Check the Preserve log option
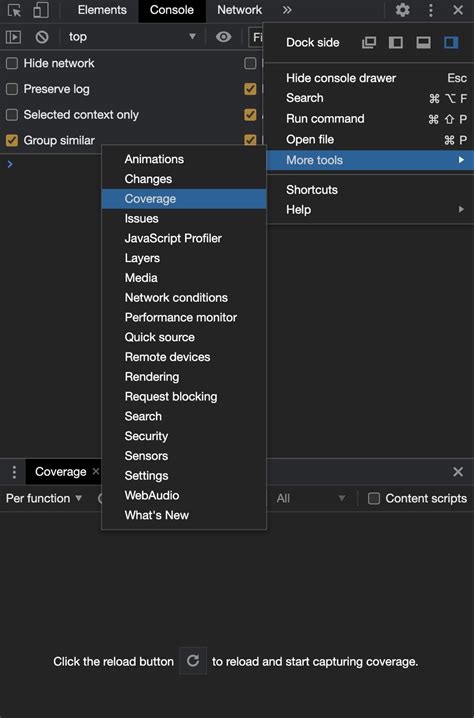The width and height of the screenshot is (474, 718). [12, 89]
